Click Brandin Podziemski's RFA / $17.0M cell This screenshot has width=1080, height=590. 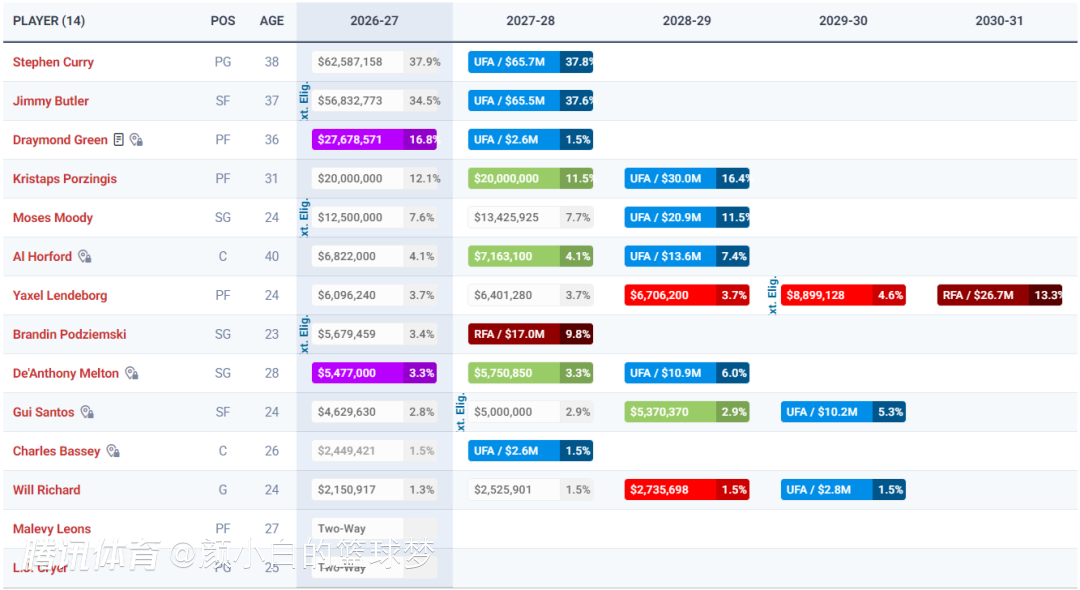coord(530,334)
